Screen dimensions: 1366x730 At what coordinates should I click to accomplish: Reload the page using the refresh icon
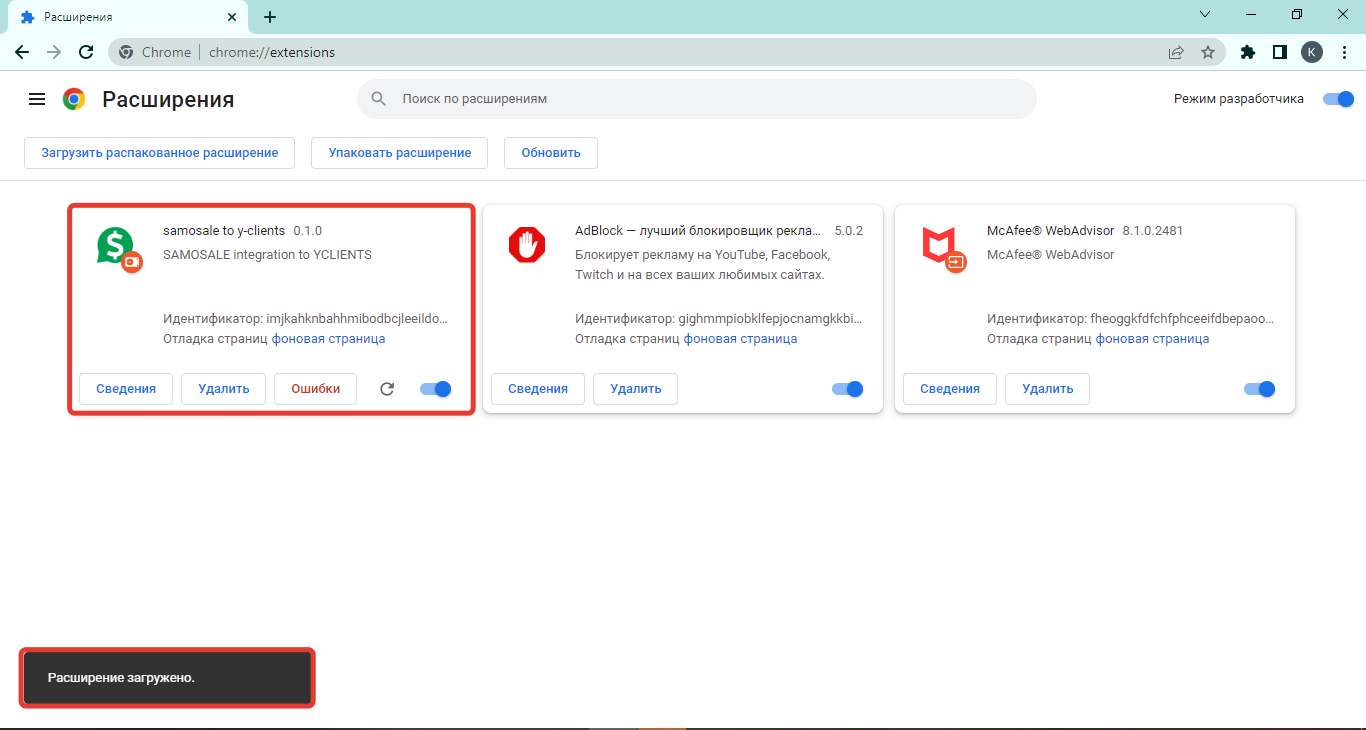86,52
